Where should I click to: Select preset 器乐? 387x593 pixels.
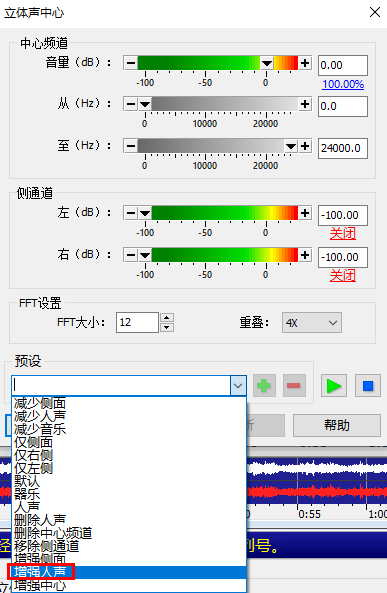pyautogui.click(x=129, y=494)
